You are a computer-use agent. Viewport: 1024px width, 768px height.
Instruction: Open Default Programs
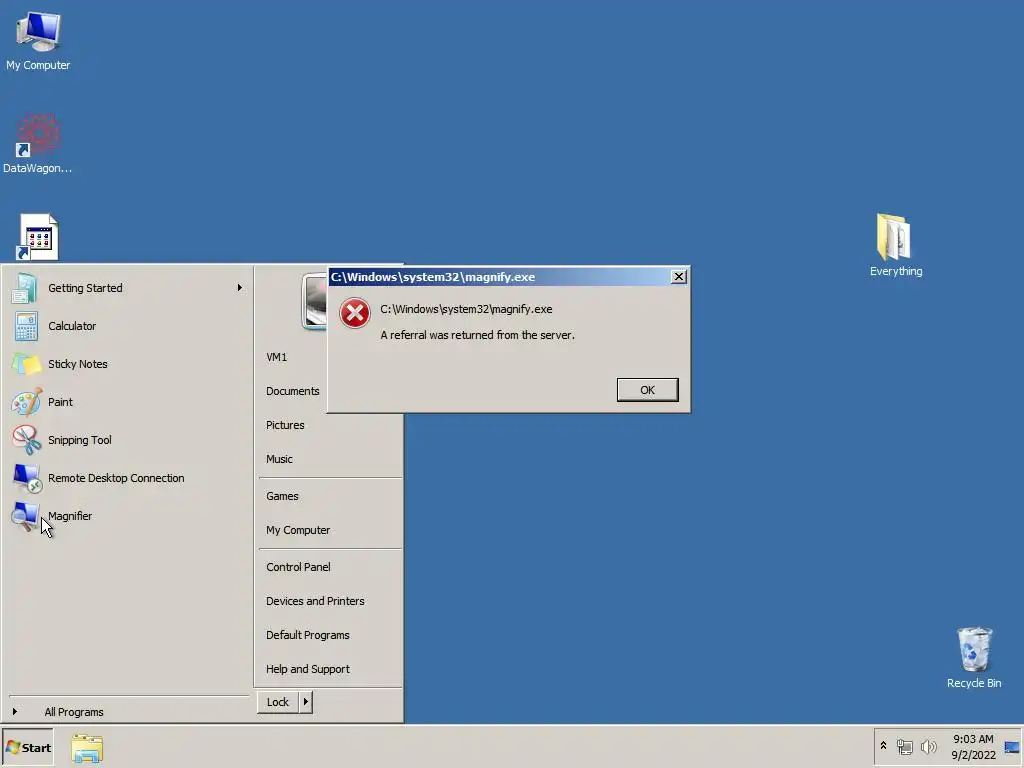pos(308,635)
